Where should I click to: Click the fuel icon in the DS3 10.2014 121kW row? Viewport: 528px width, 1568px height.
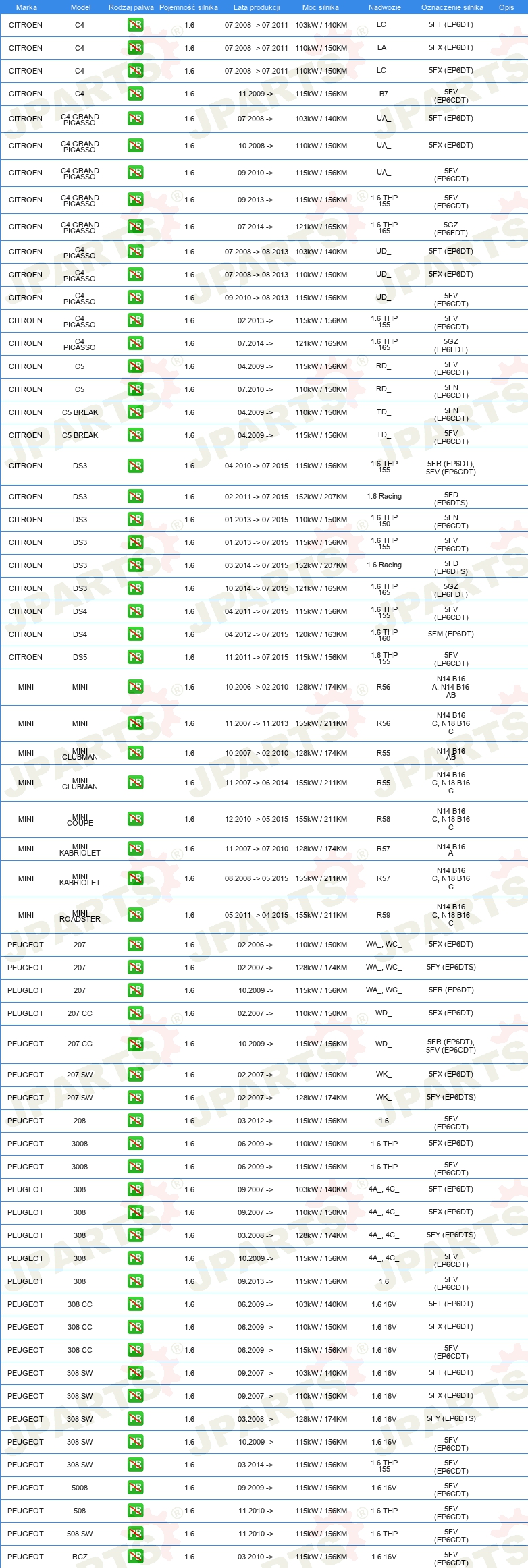(135, 588)
